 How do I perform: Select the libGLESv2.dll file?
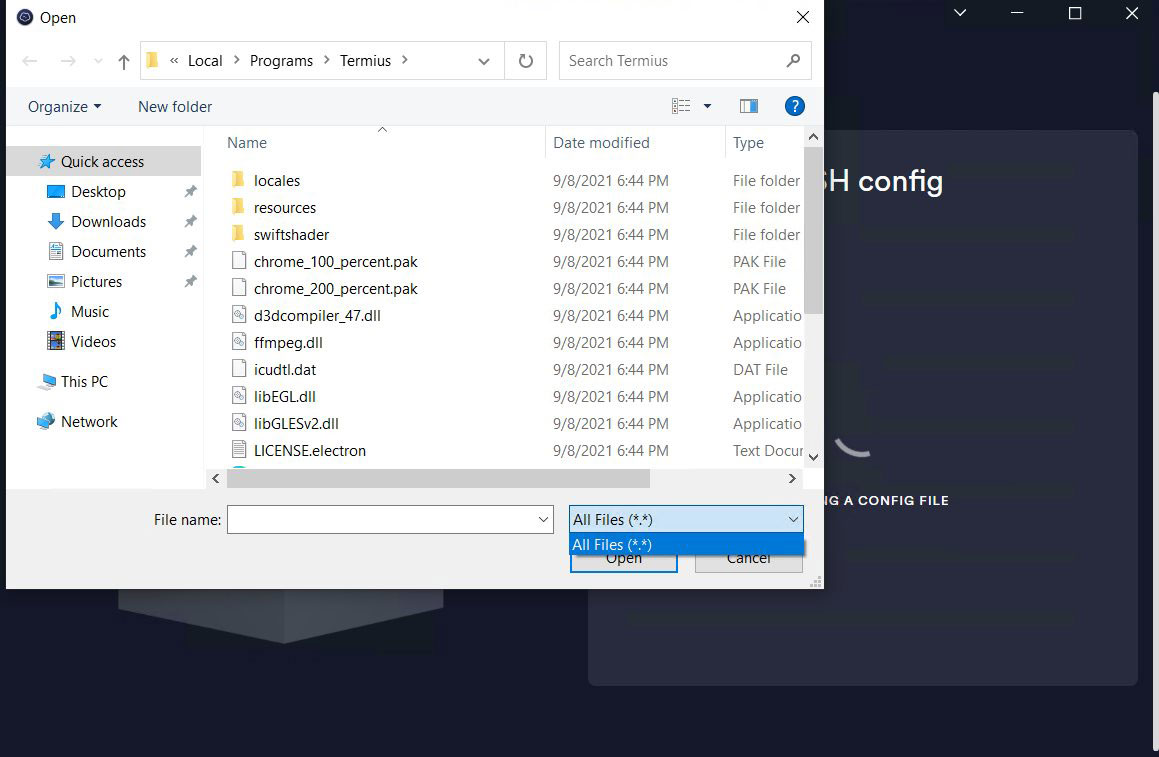(x=296, y=424)
